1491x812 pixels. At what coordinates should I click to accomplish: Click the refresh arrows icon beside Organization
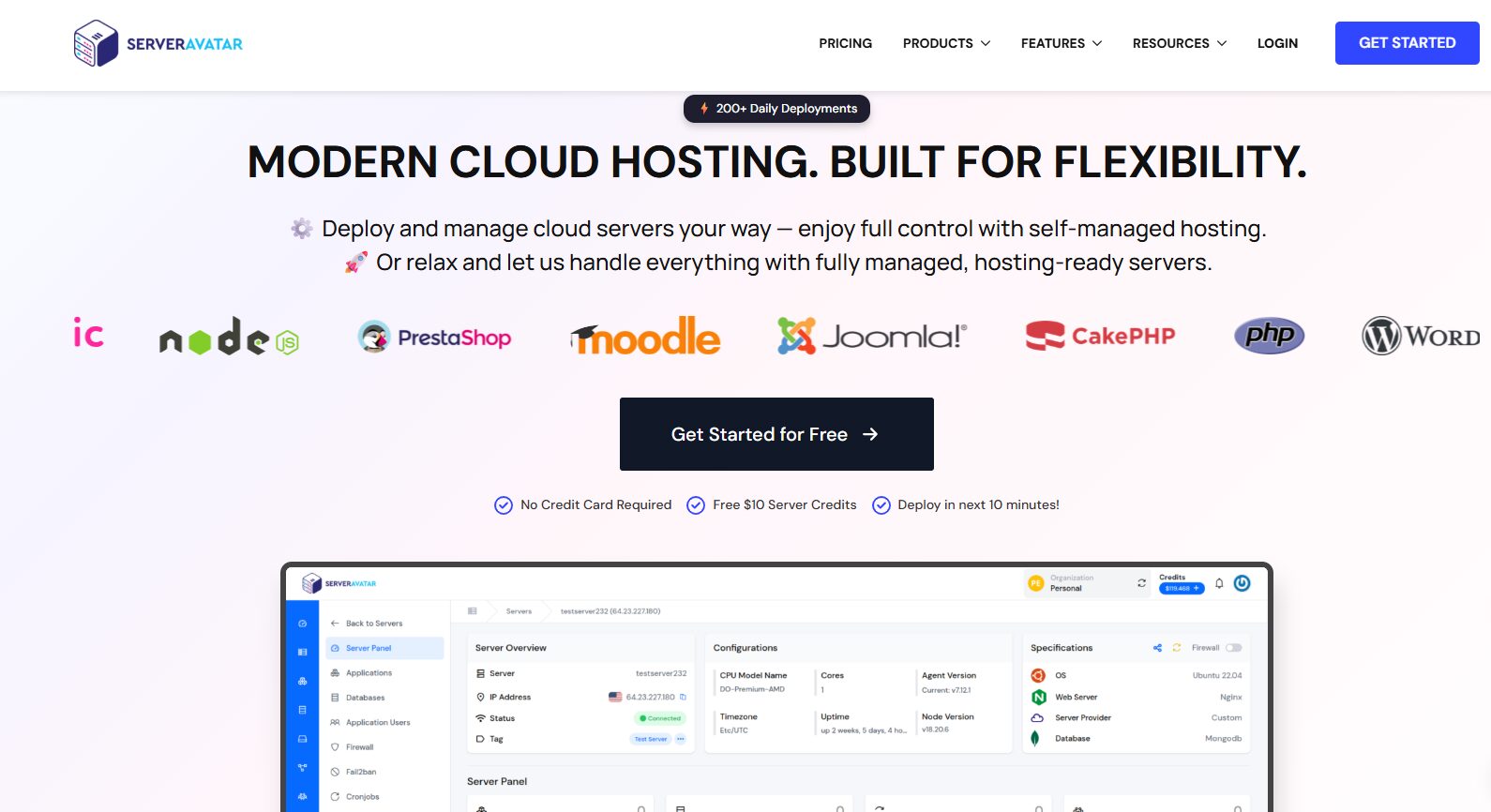[x=1141, y=583]
